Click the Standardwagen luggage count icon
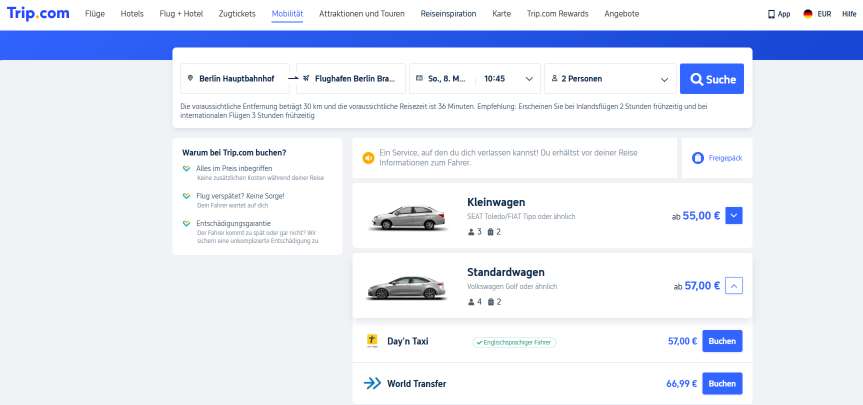 (x=490, y=302)
